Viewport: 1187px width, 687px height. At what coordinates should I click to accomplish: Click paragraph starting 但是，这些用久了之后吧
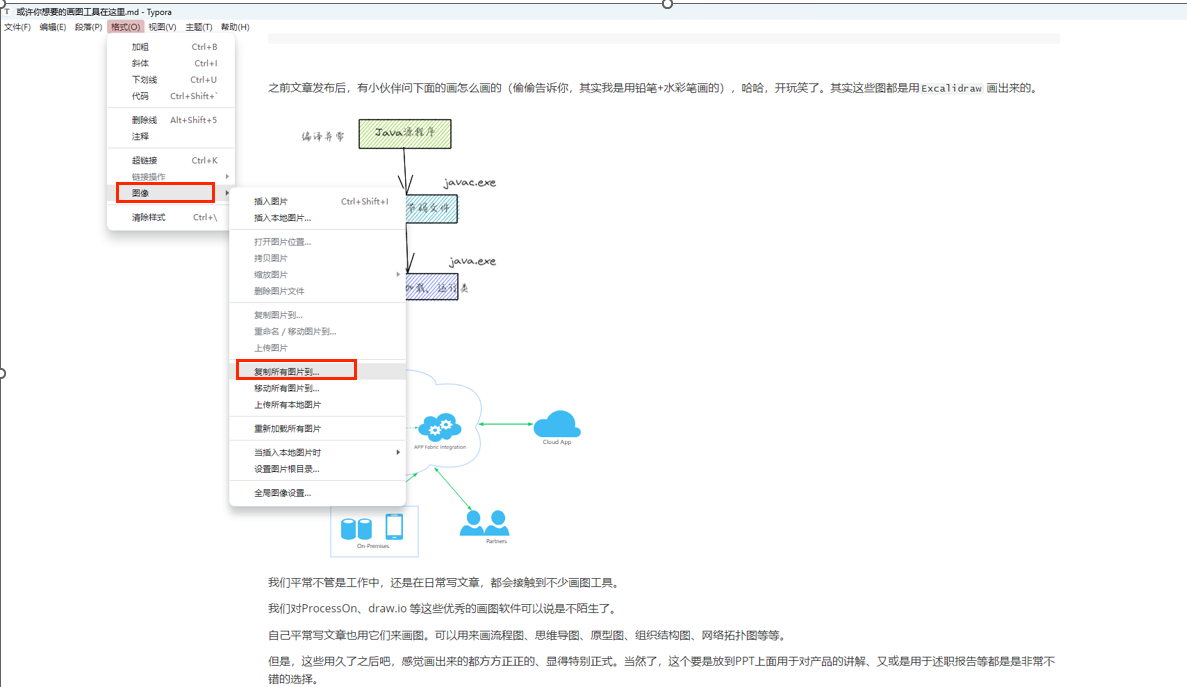coord(662,670)
